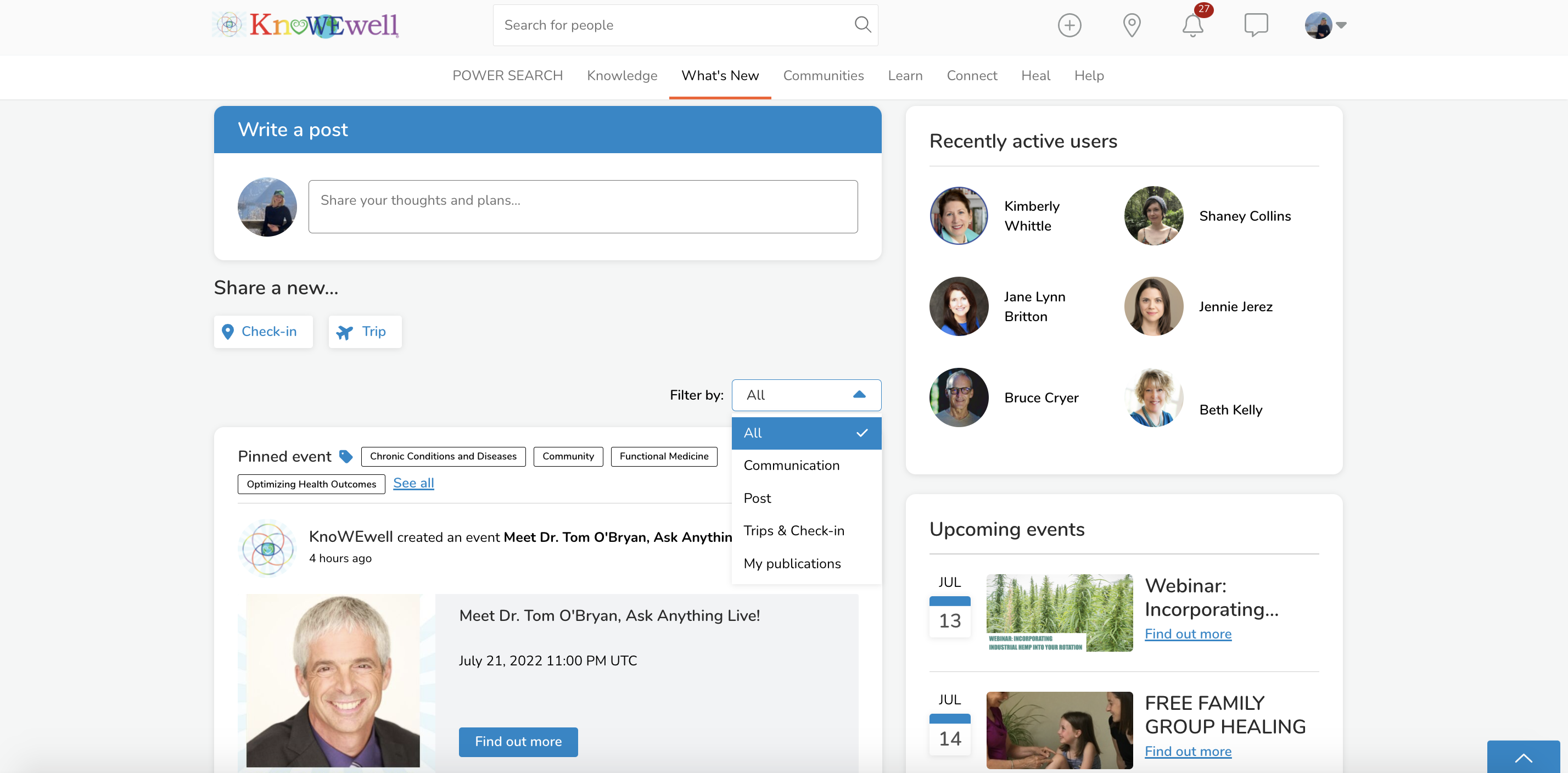Click the FREE FAMILY GROUP HEALING title

(1225, 715)
